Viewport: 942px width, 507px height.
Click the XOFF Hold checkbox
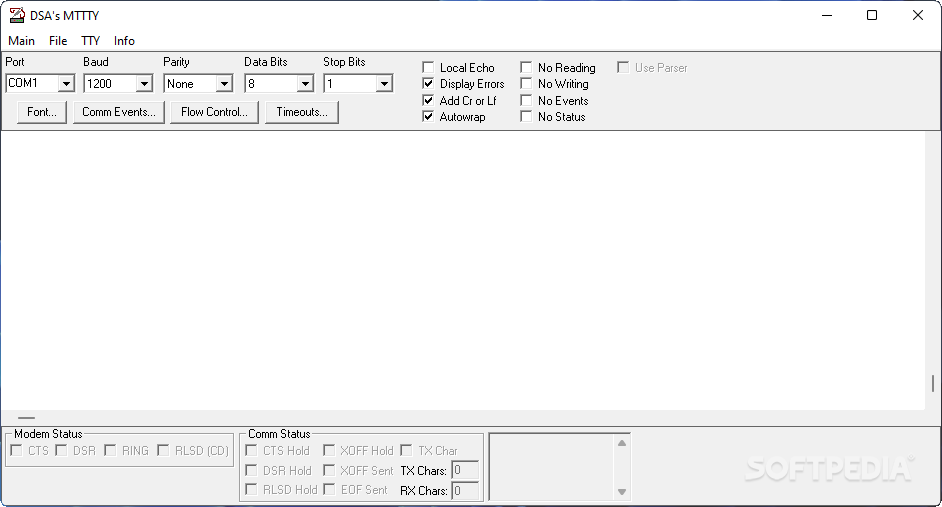(x=329, y=451)
